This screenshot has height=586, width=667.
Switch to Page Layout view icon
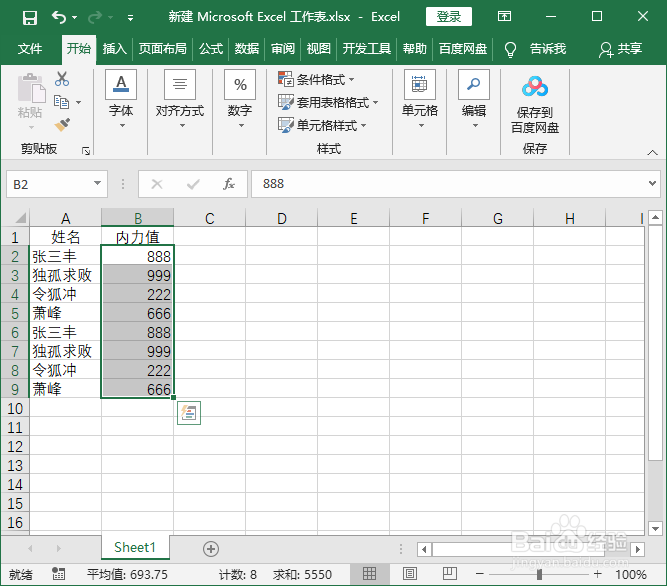410,574
